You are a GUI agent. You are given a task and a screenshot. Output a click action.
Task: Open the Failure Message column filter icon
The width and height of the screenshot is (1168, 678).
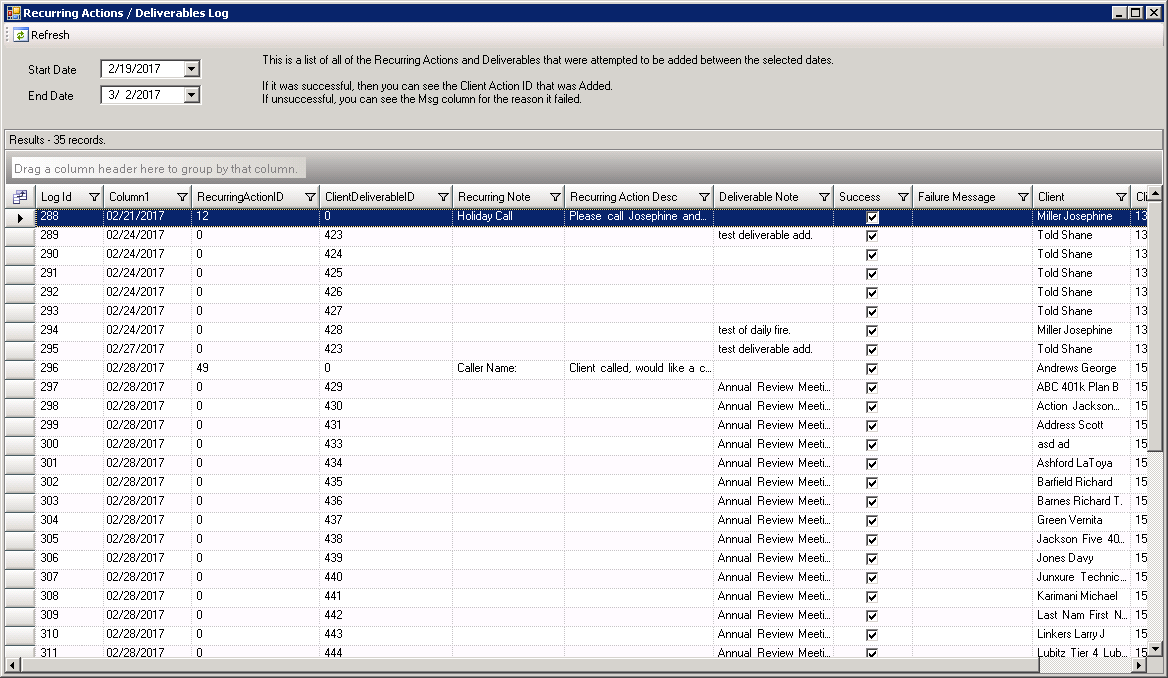(x=1022, y=197)
